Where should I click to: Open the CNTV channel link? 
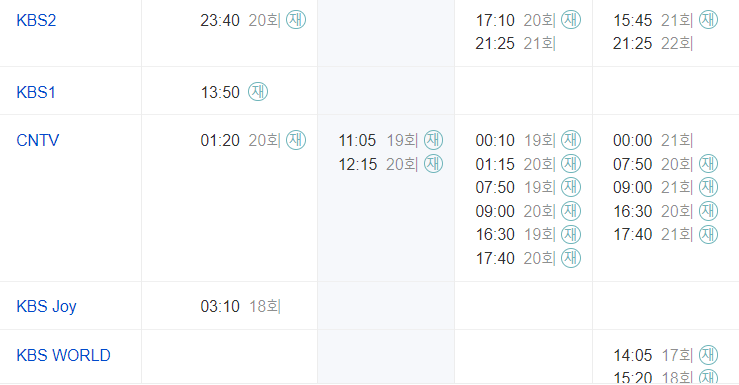pyautogui.click(x=38, y=140)
